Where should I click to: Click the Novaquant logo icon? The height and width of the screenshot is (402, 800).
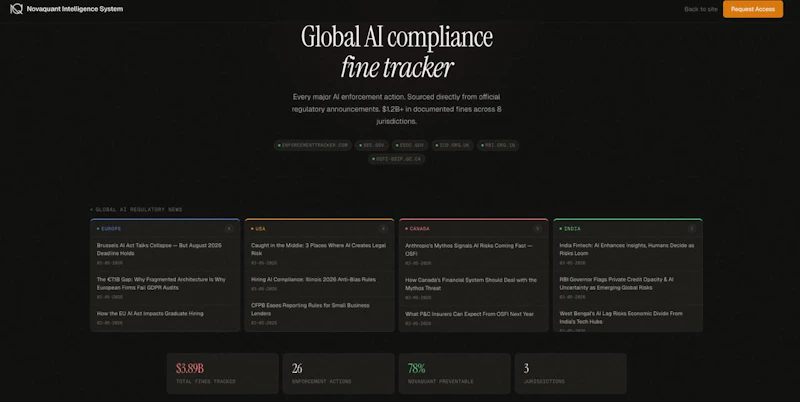coord(16,9)
